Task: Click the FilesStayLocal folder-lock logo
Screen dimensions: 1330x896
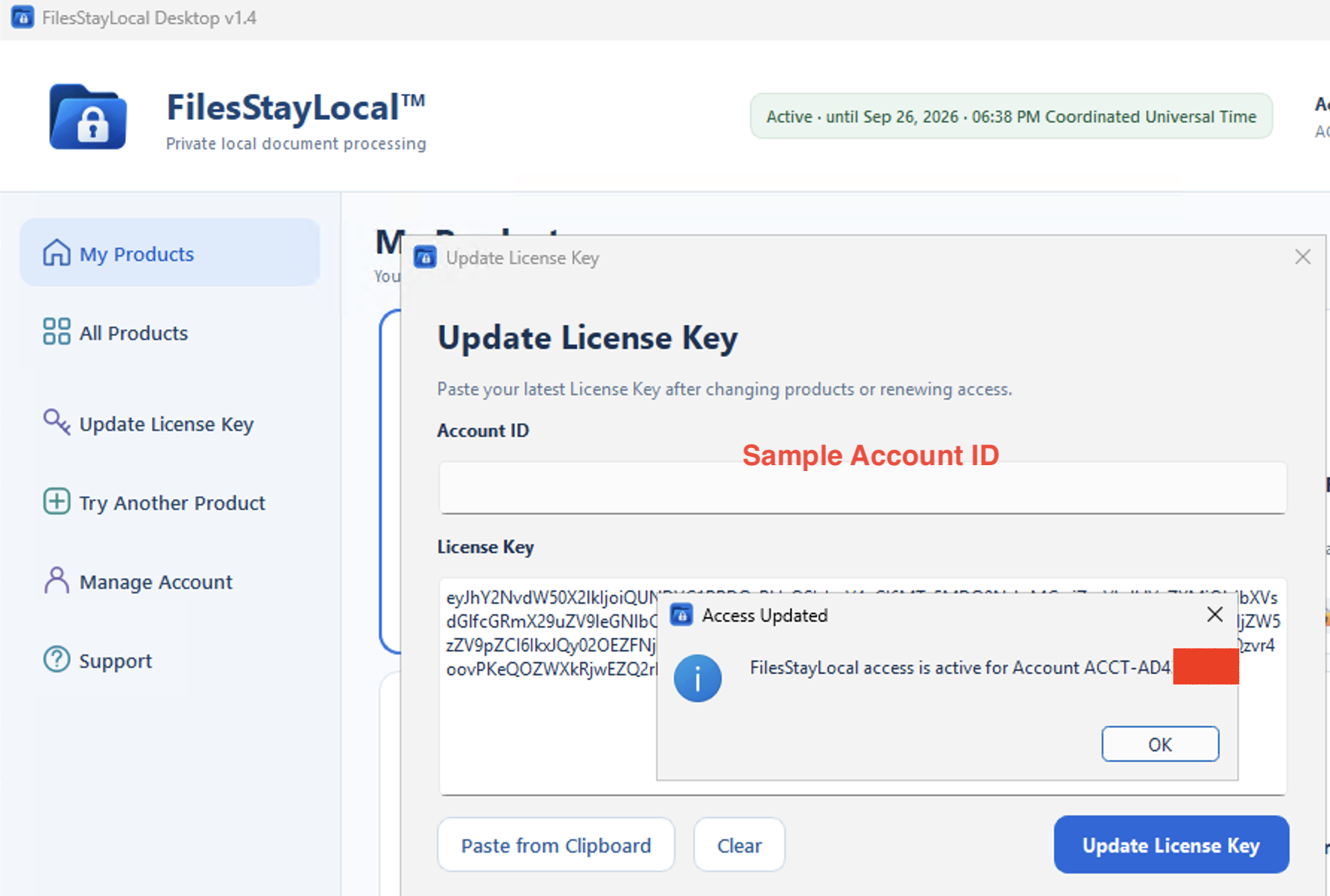Action: point(88,117)
